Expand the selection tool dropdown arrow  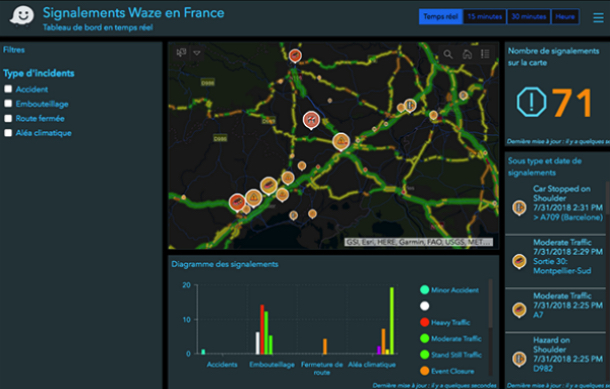pos(197,53)
